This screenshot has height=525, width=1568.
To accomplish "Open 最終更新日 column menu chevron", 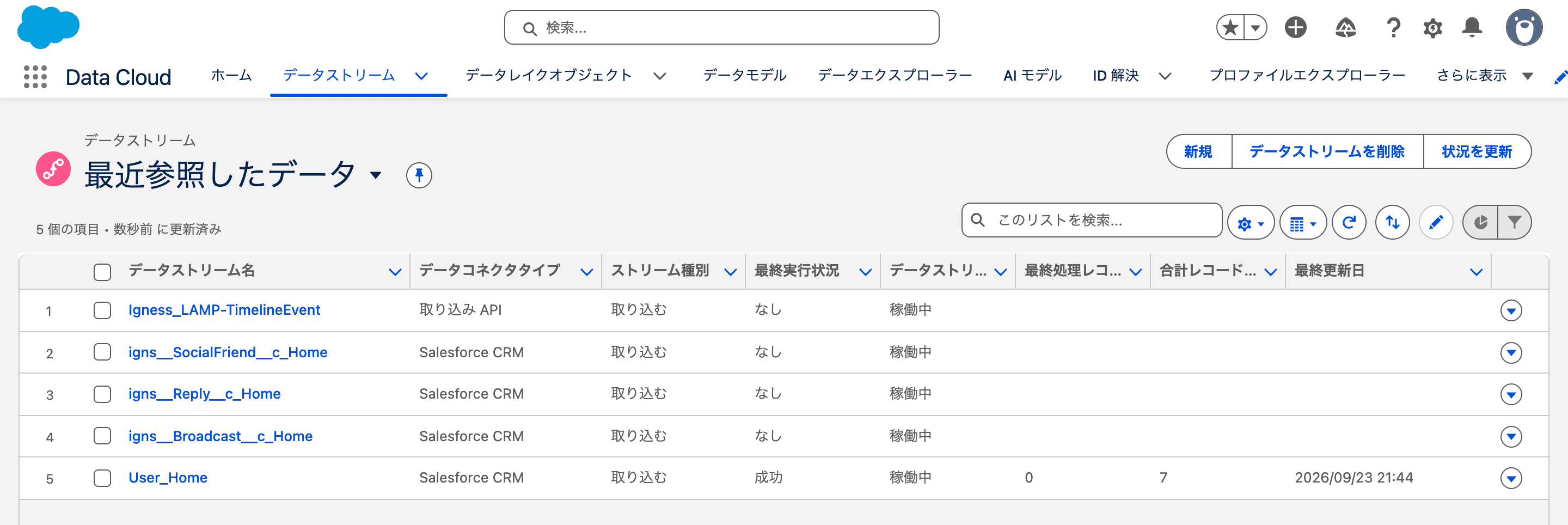I will click(x=1476, y=272).
